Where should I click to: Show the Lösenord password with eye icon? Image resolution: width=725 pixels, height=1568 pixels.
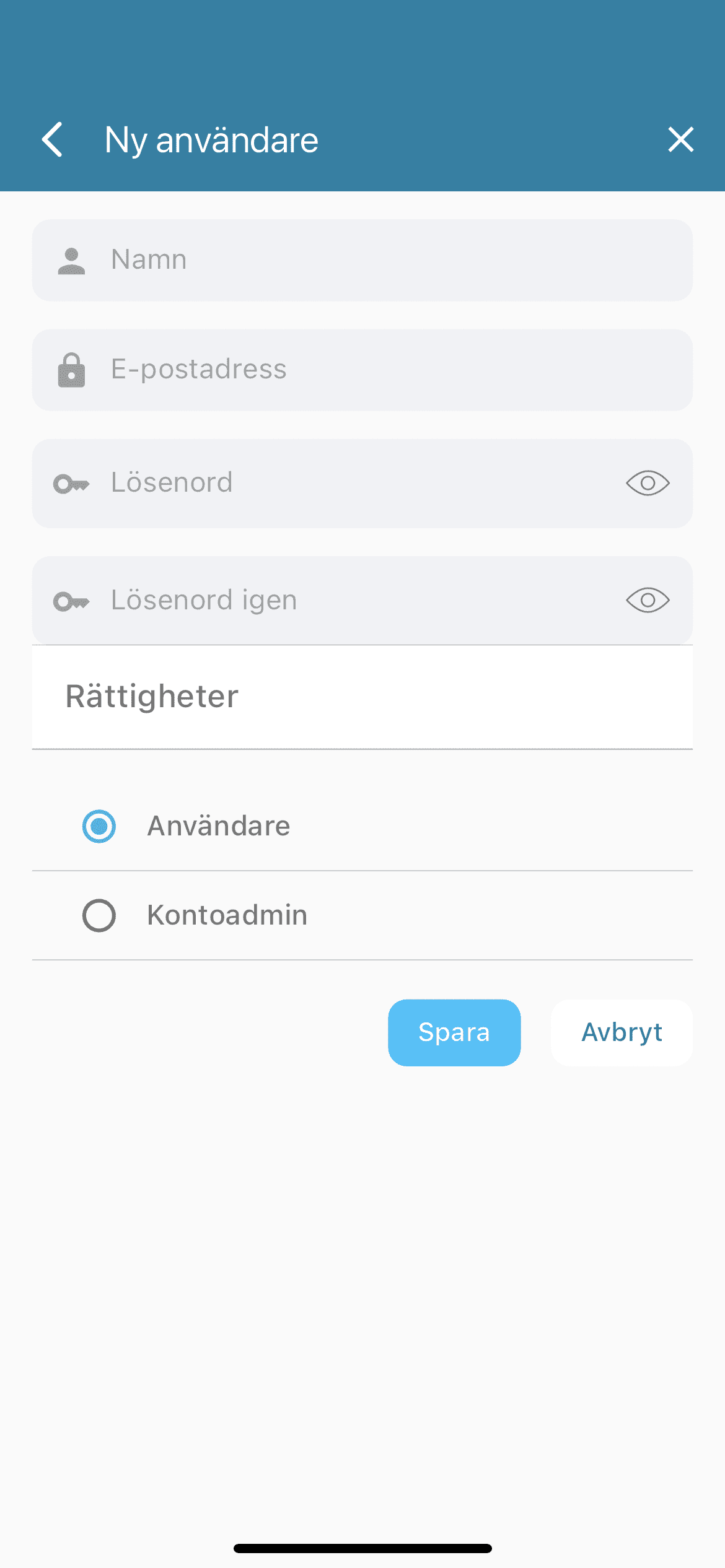click(648, 483)
